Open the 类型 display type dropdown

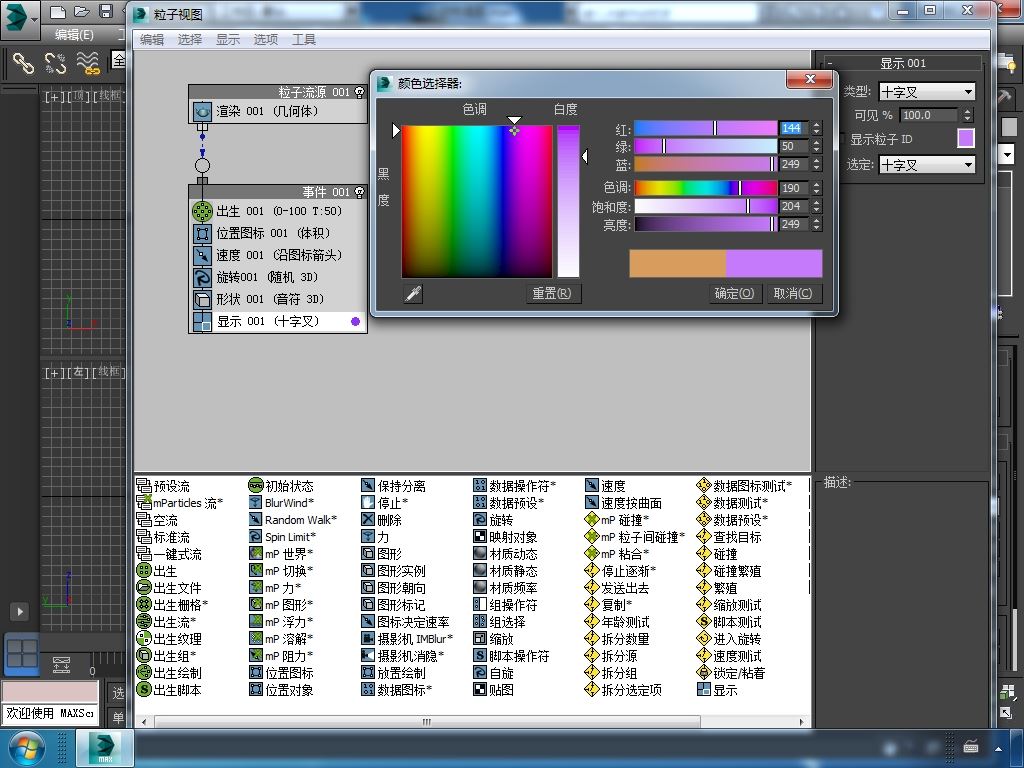point(927,92)
